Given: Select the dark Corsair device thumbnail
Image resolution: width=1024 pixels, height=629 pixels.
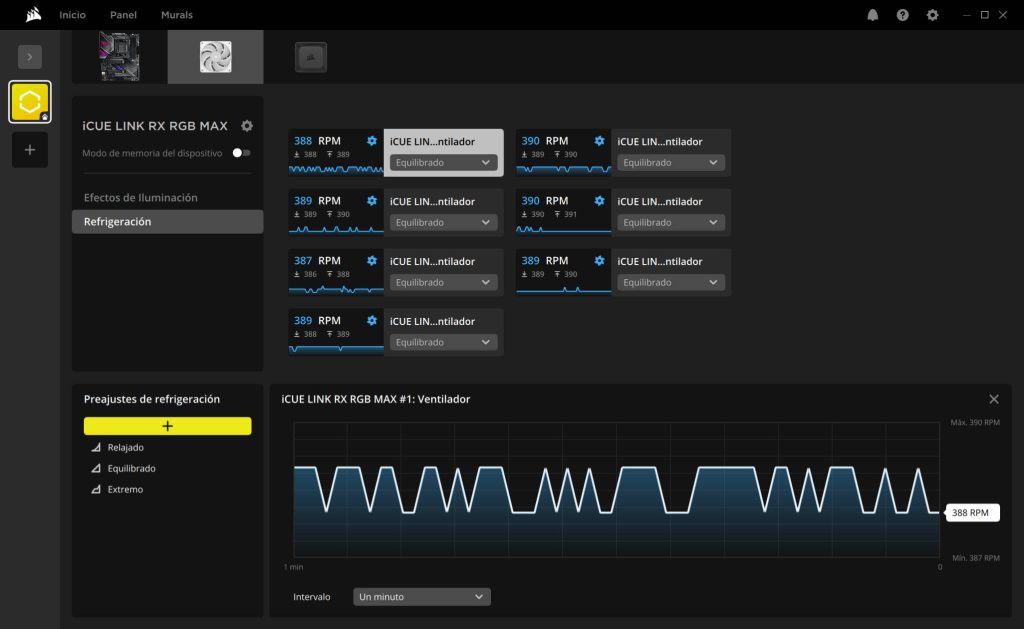Looking at the screenshot, I should pyautogui.click(x=311, y=57).
